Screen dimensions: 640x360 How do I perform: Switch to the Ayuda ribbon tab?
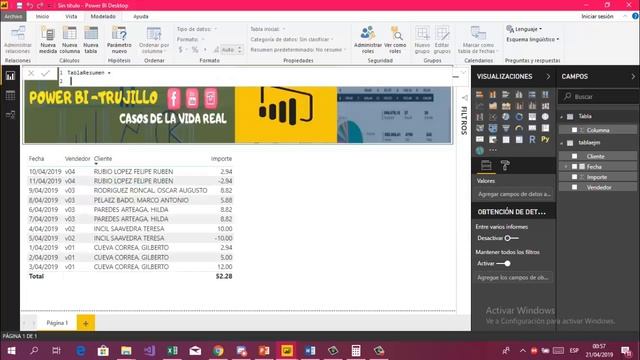click(141, 16)
